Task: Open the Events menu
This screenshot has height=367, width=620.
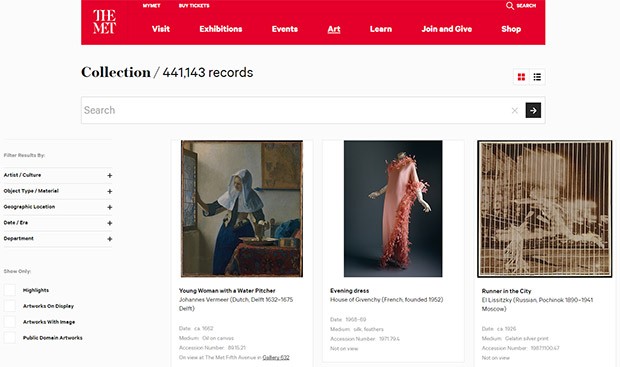Action: (285, 29)
